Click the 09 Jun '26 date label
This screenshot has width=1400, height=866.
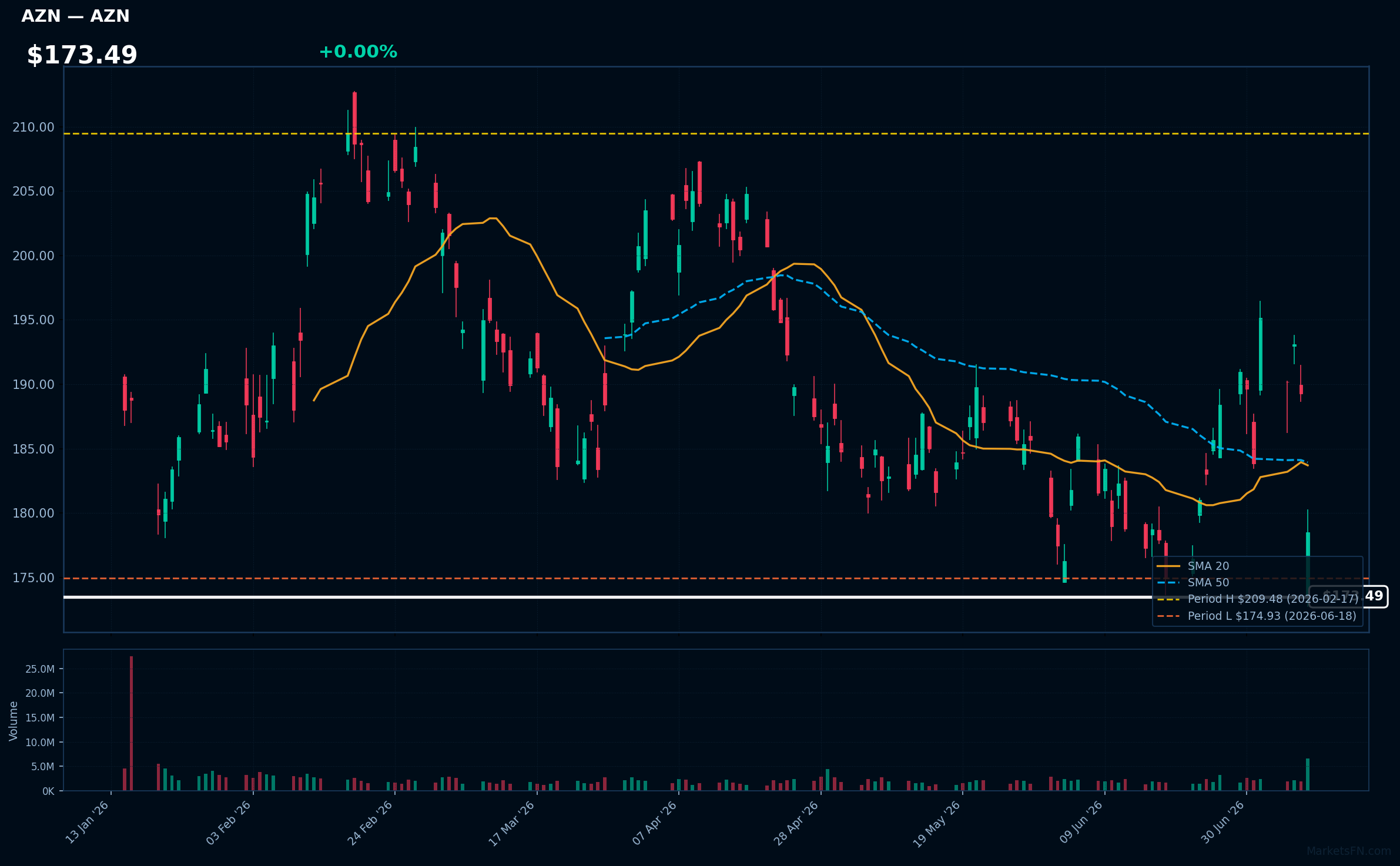point(1081,823)
